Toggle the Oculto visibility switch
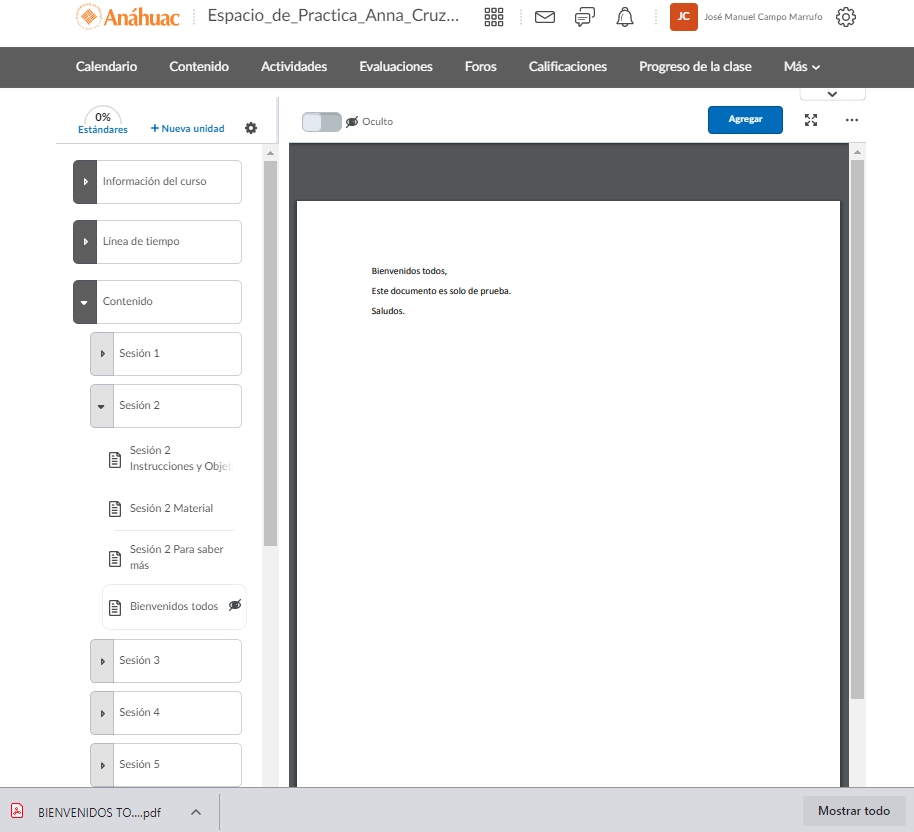The image size is (914, 832). pos(322,121)
